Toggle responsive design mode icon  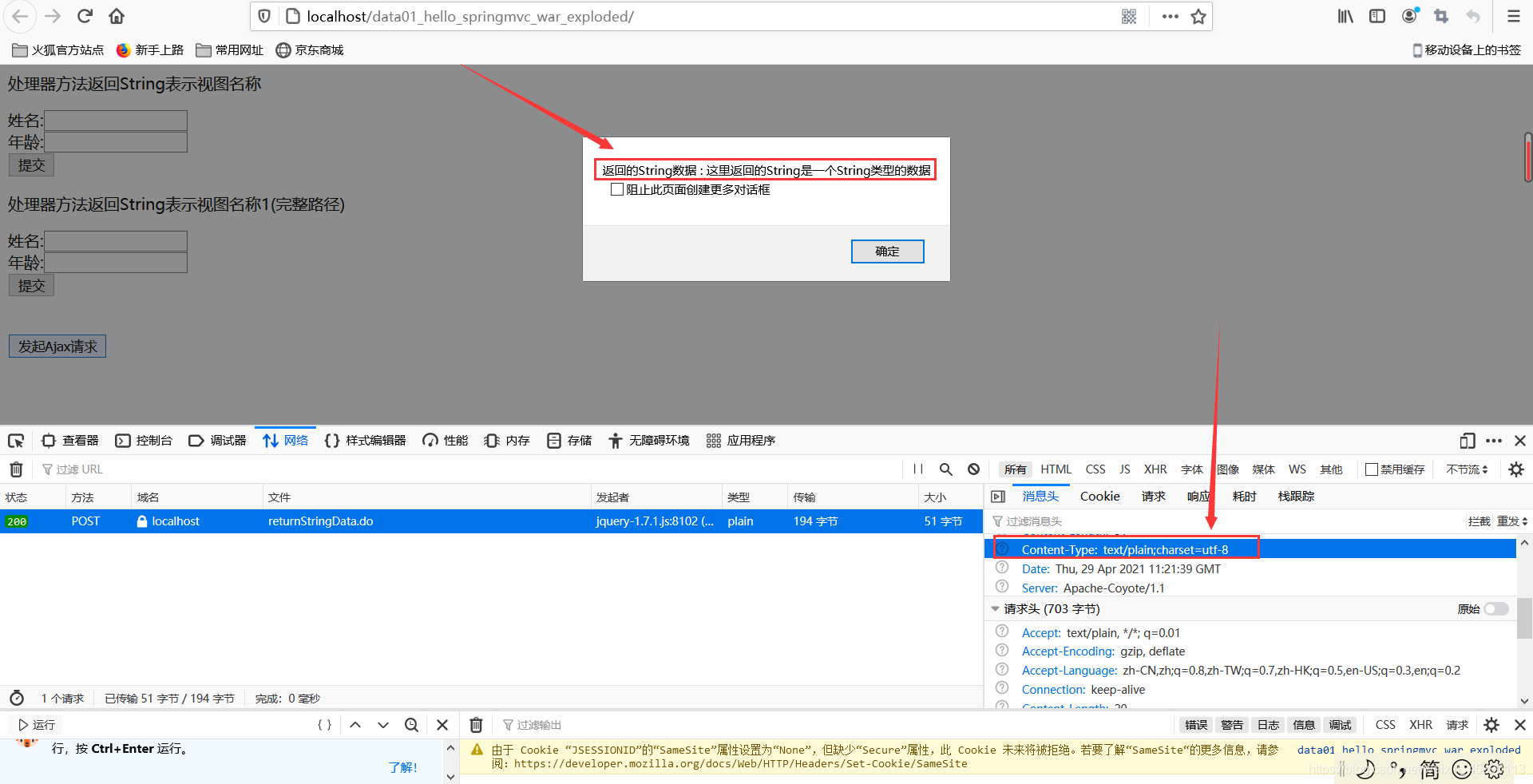coord(1468,441)
